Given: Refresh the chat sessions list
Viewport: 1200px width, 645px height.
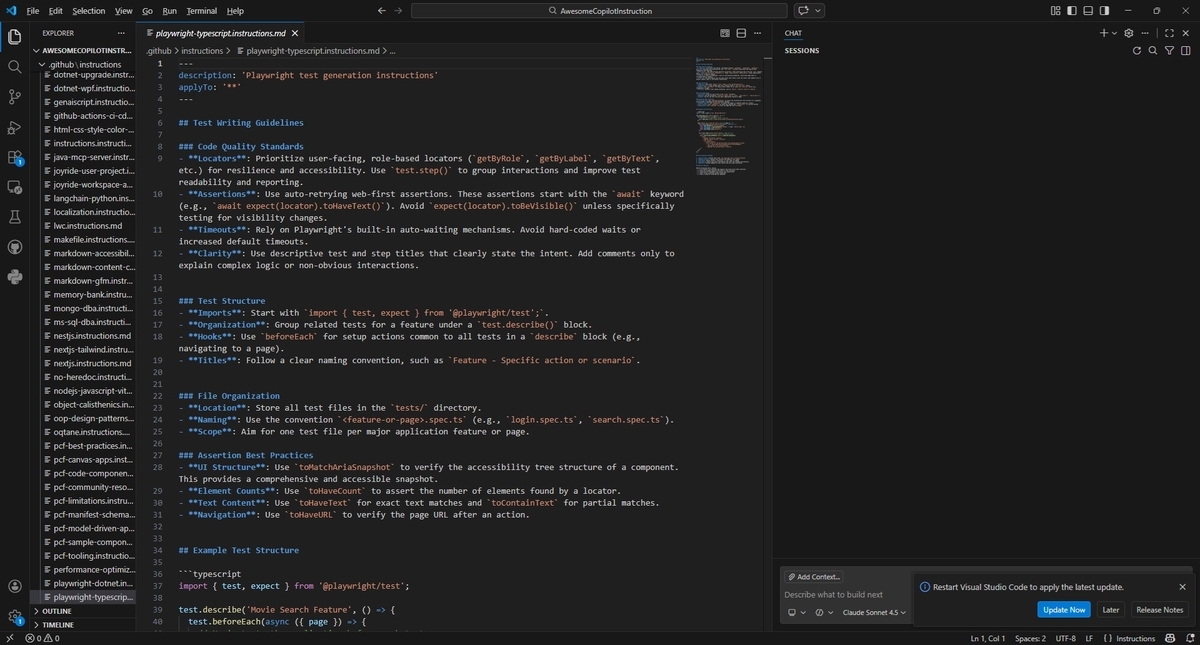Looking at the screenshot, I should 1137,50.
